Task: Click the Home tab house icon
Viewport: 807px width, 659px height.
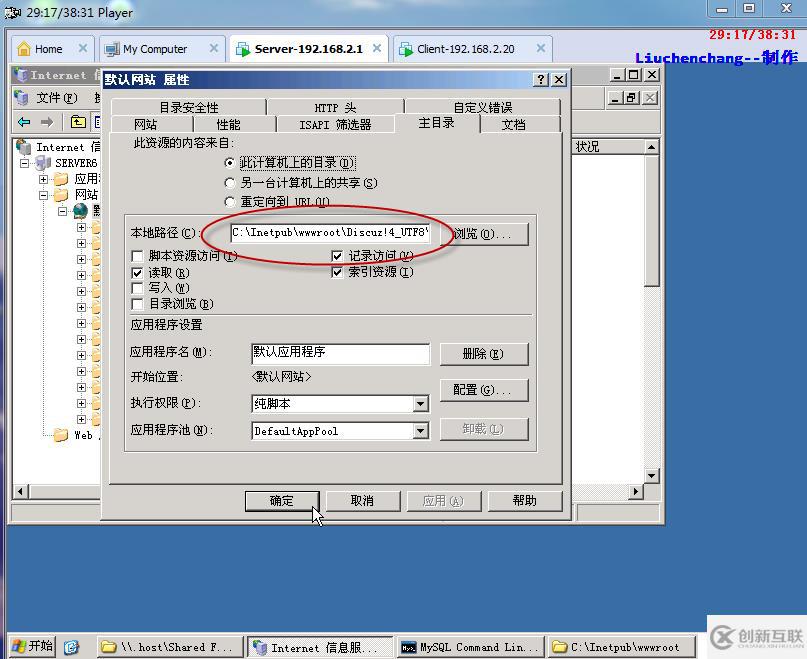Action: tap(24, 49)
